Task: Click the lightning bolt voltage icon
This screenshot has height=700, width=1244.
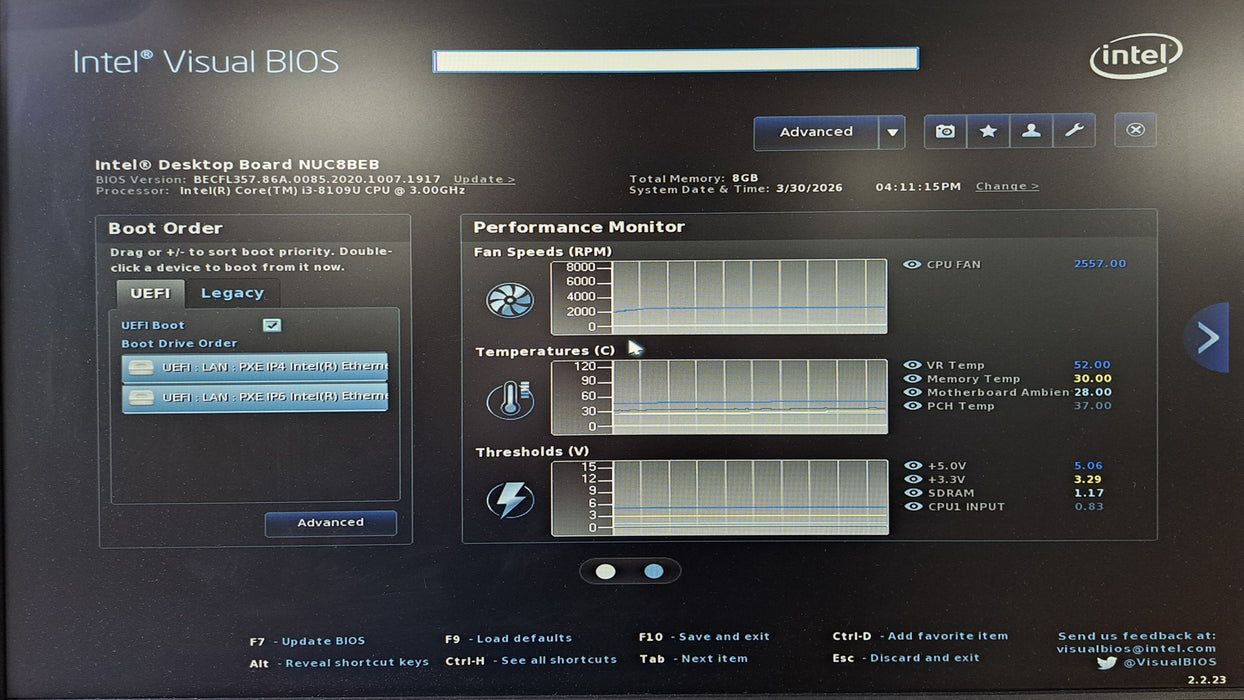Action: tap(510, 500)
